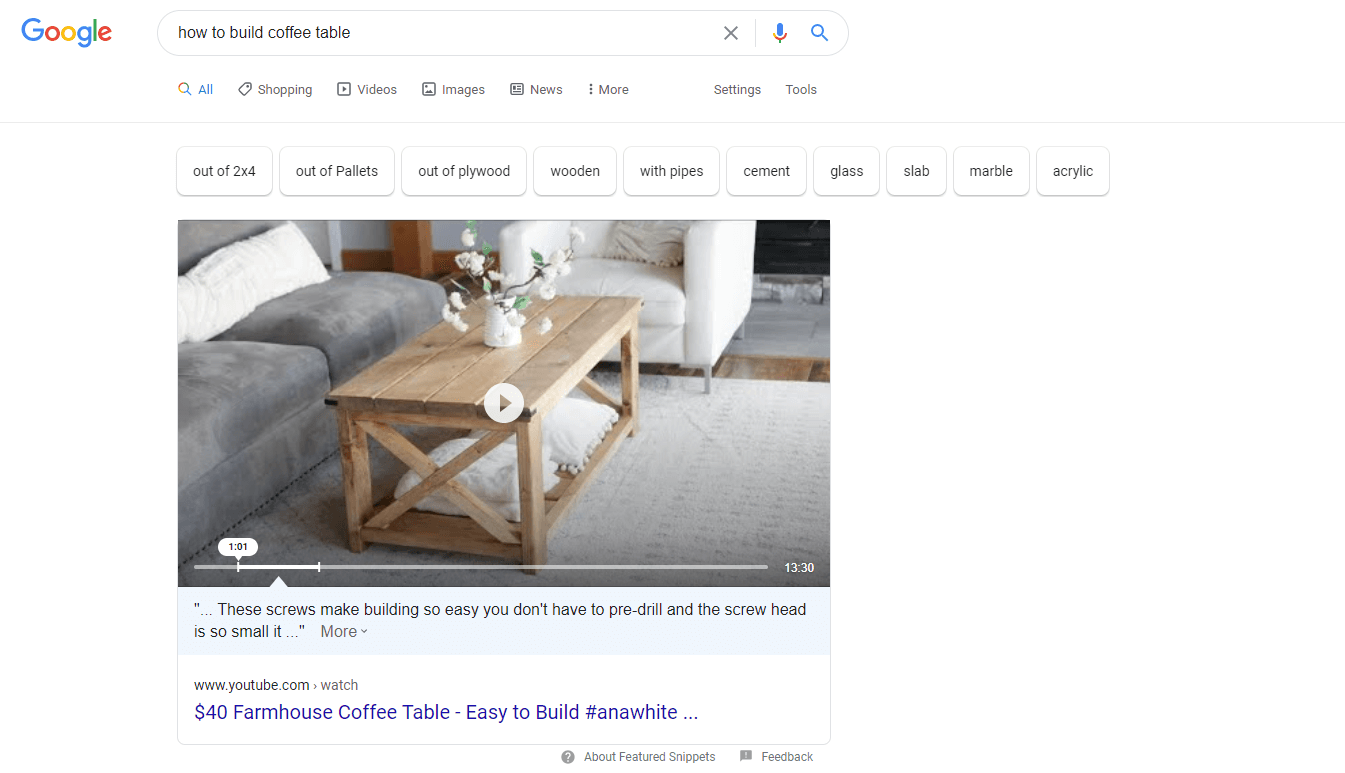Open the About Featured Snippets link

tap(649, 757)
